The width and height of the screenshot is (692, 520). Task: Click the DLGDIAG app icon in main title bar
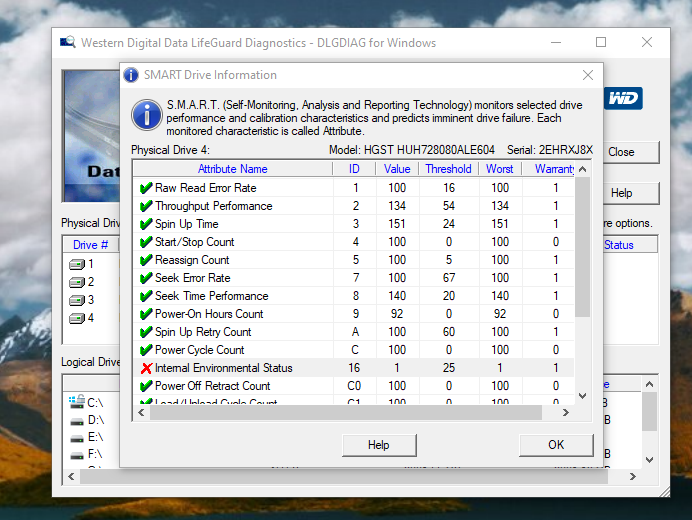click(x=68, y=42)
